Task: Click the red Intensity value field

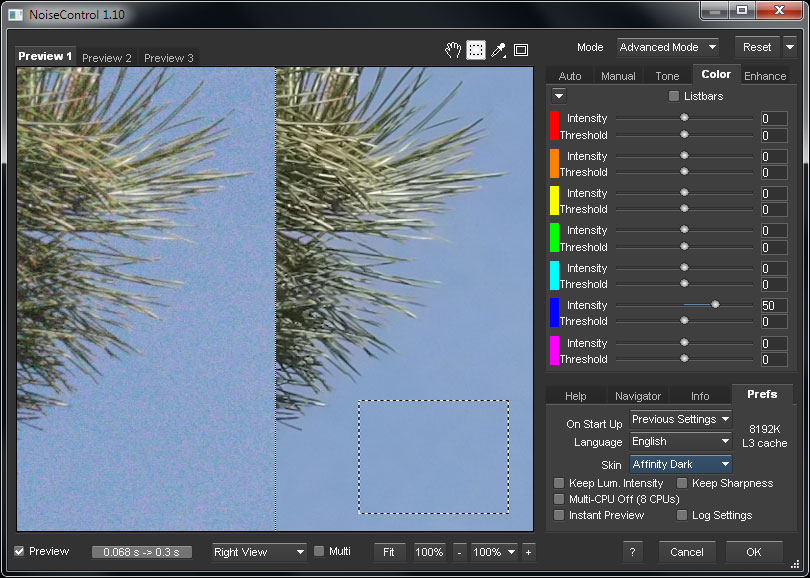Action: click(773, 119)
